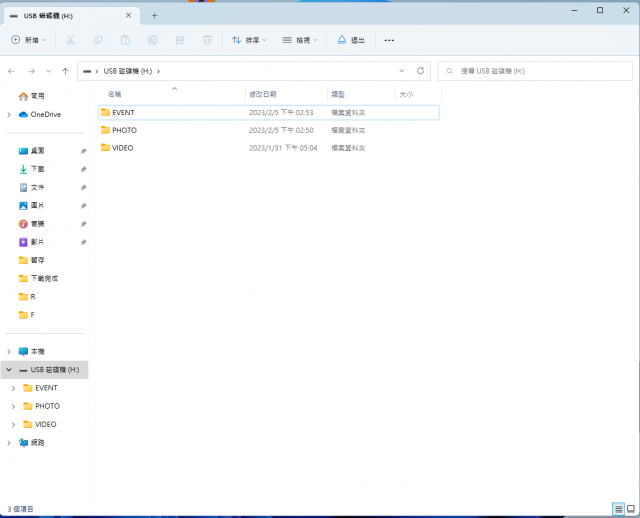The width and height of the screenshot is (640, 518).
Task: Unpin Music using its pin icon
Action: [83, 224]
